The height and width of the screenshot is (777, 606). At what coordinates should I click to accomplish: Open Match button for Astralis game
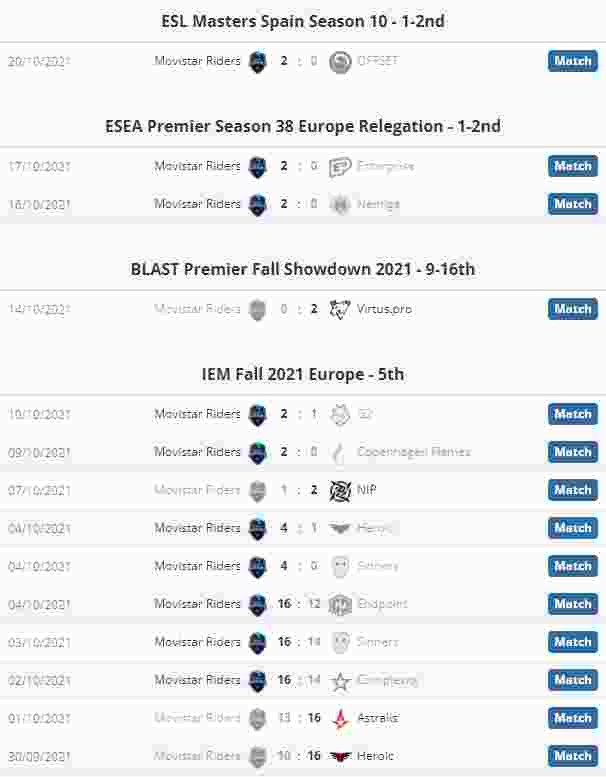pyautogui.click(x=573, y=718)
